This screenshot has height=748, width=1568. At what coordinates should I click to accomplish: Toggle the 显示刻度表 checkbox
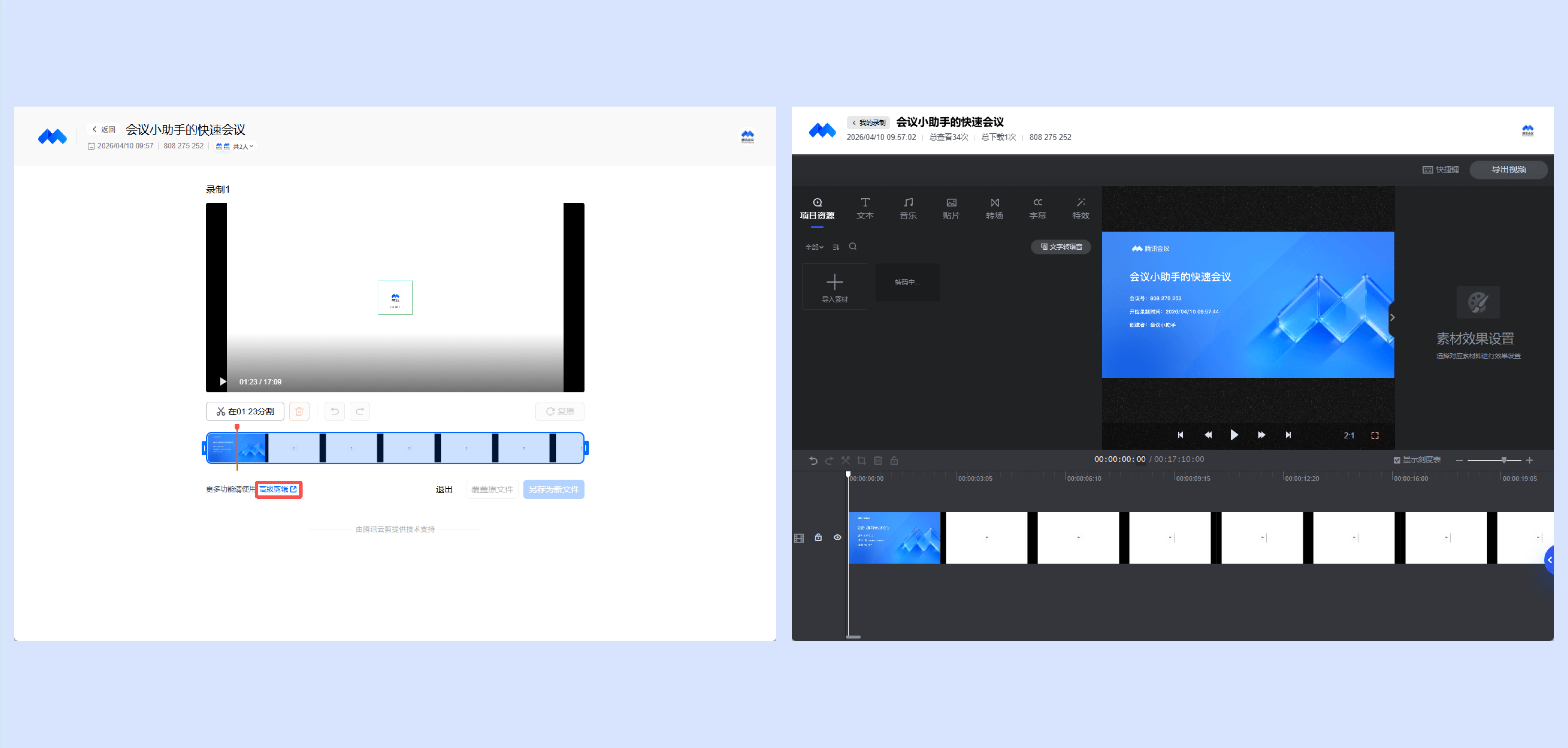(x=1397, y=460)
